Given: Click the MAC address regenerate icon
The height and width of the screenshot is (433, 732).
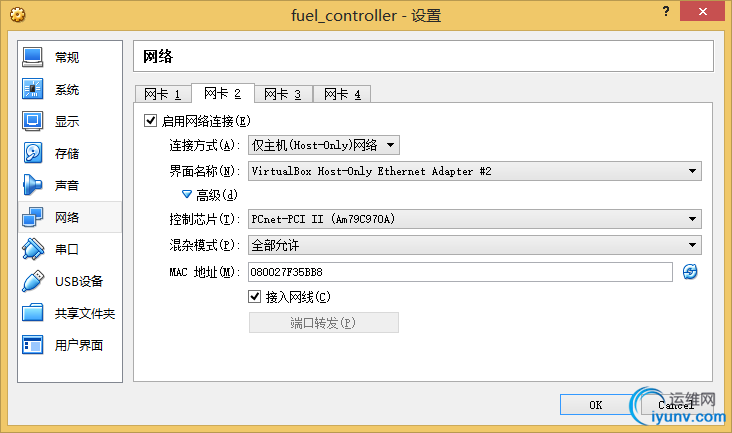Looking at the screenshot, I should pos(690,272).
